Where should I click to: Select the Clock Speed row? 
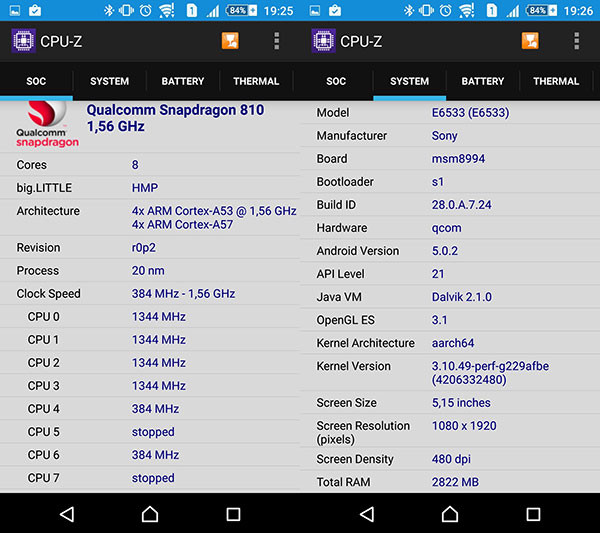click(150, 294)
